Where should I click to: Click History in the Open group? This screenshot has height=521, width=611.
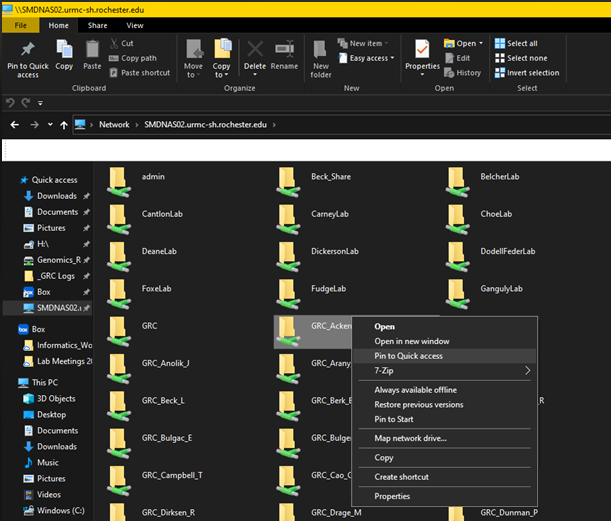tap(463, 73)
